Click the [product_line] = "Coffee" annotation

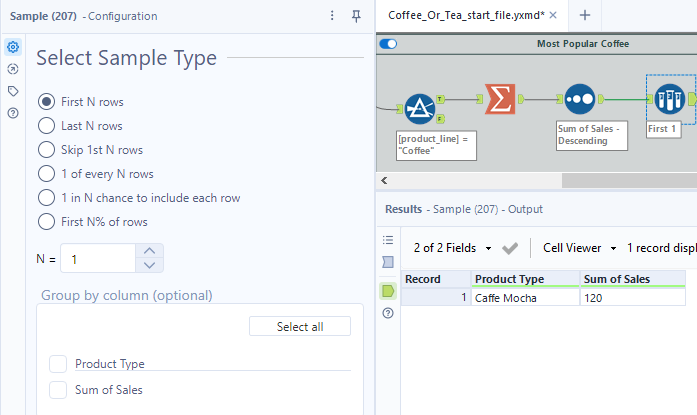click(436, 145)
